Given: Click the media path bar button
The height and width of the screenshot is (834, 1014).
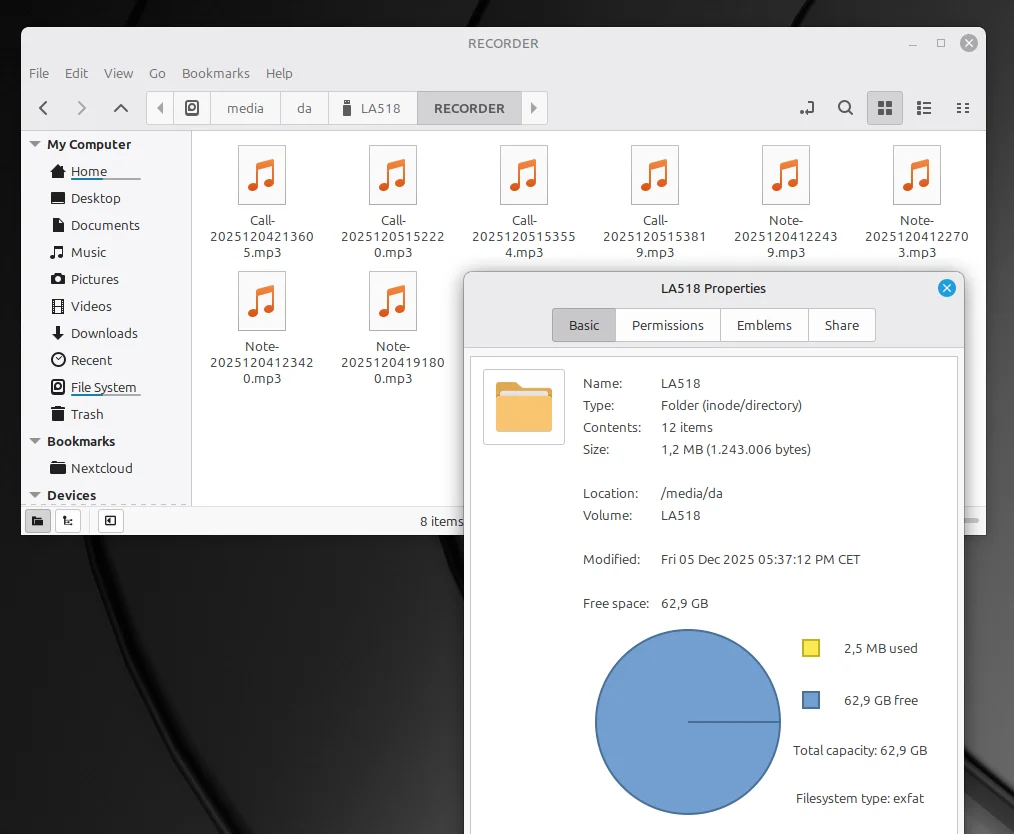Looking at the screenshot, I should (x=245, y=108).
